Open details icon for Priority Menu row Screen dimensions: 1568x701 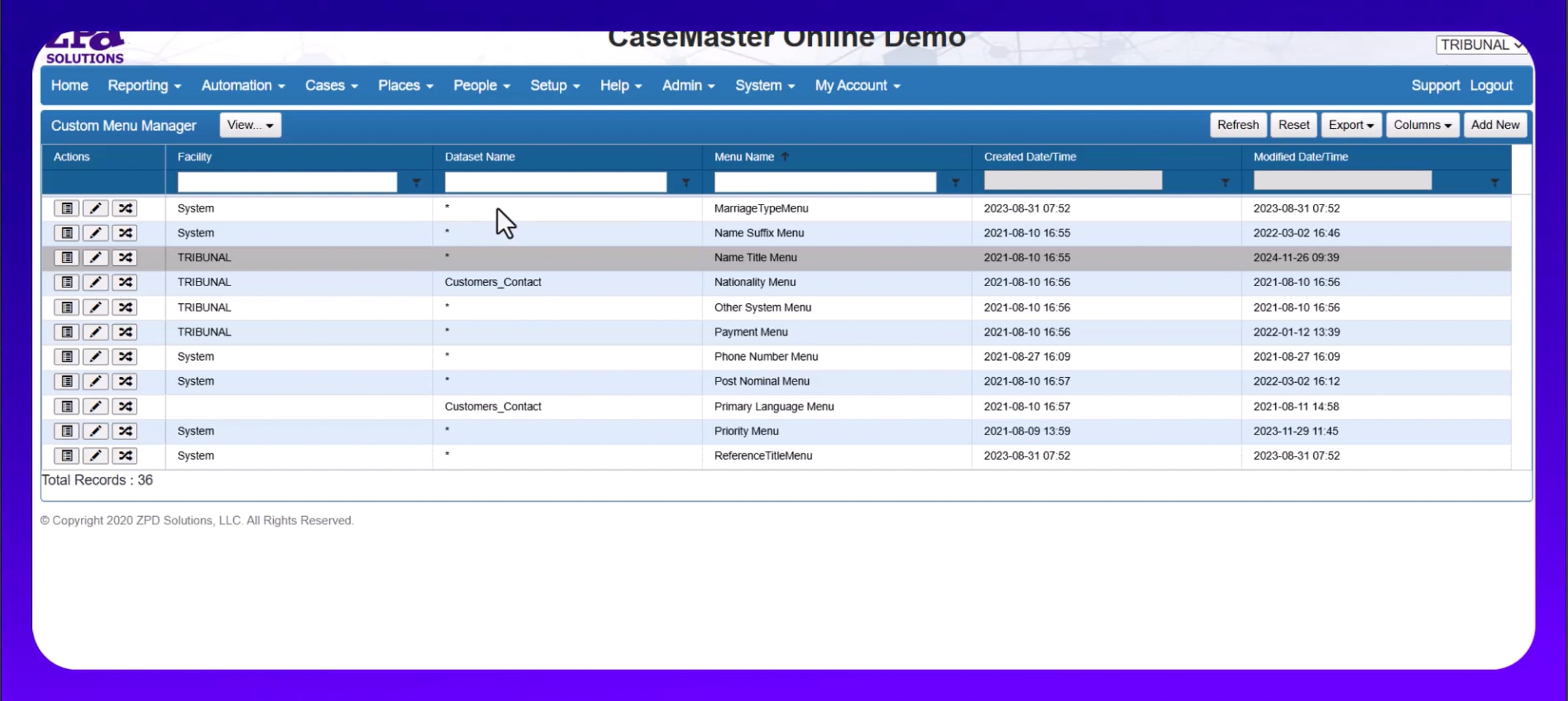[x=67, y=431]
